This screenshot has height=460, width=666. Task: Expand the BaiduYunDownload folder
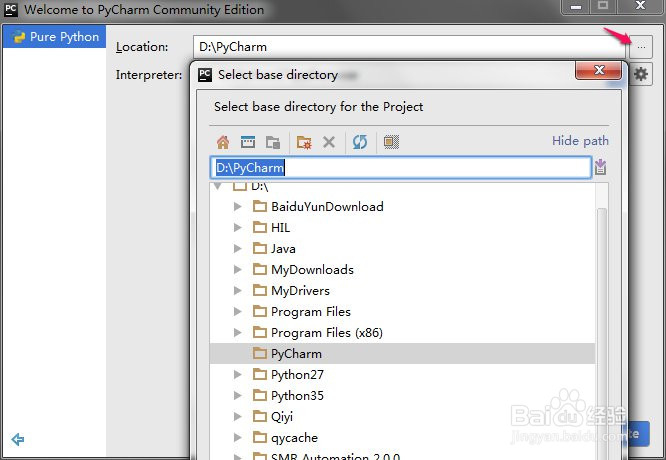(x=238, y=206)
